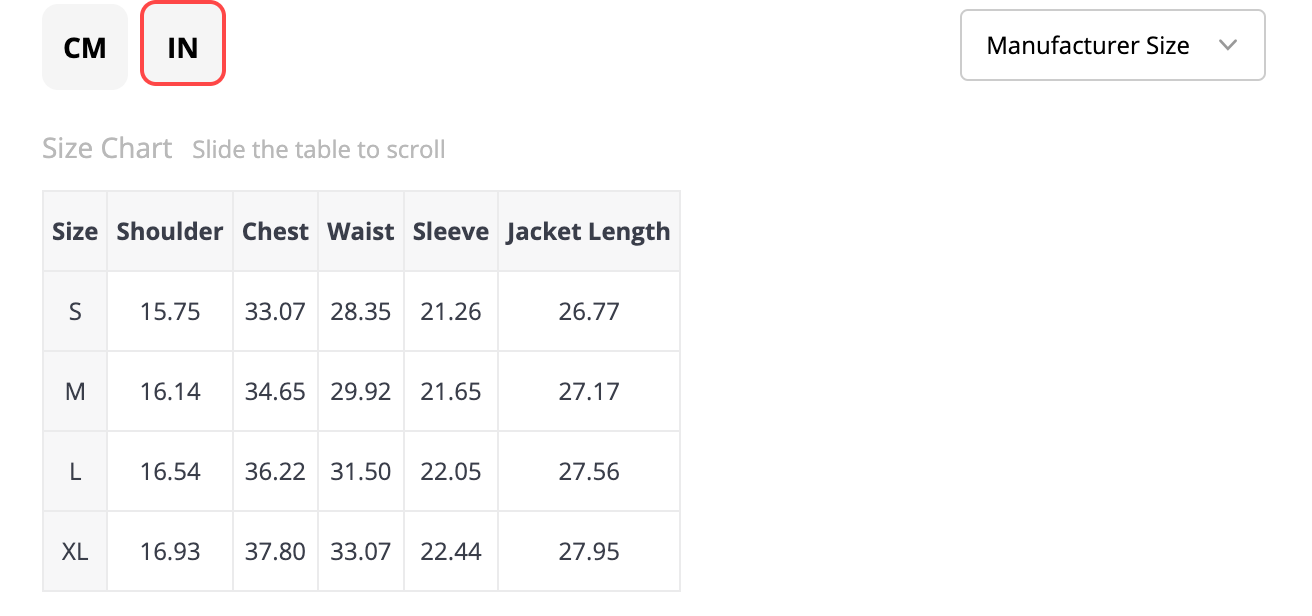Viewport: 1312px width, 616px height.
Task: Select the XL size row label
Action: (x=75, y=551)
